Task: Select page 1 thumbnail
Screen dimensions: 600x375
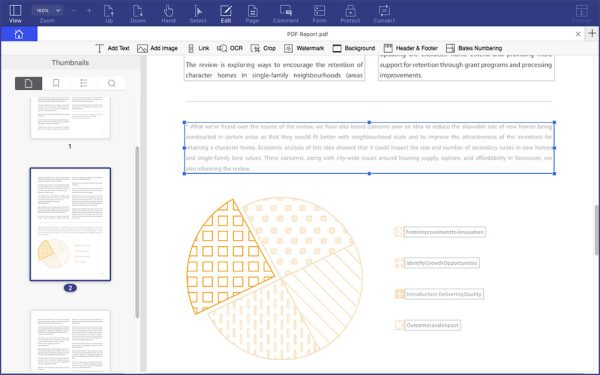Action: [x=70, y=117]
